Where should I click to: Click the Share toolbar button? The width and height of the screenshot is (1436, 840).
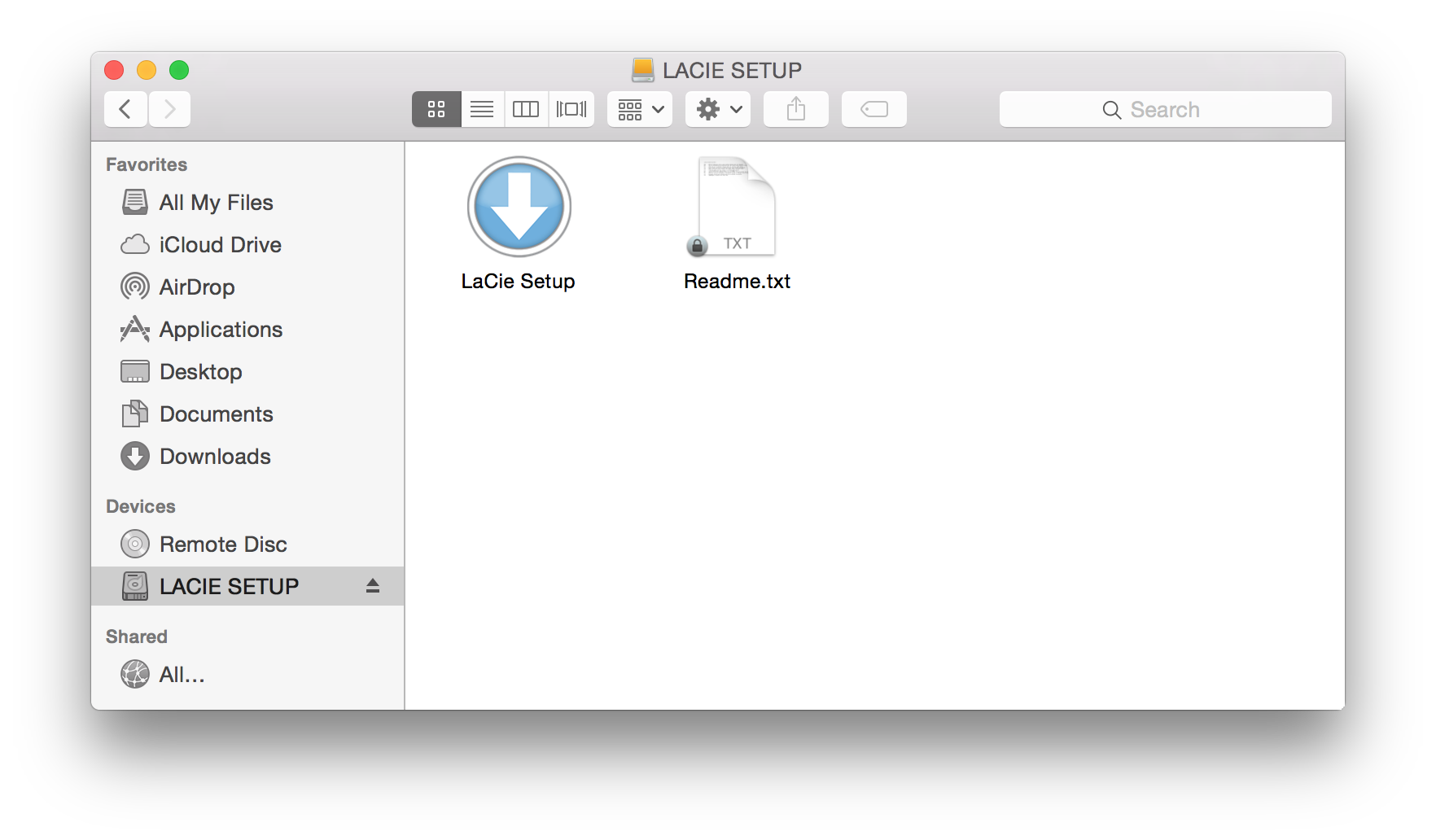[795, 109]
